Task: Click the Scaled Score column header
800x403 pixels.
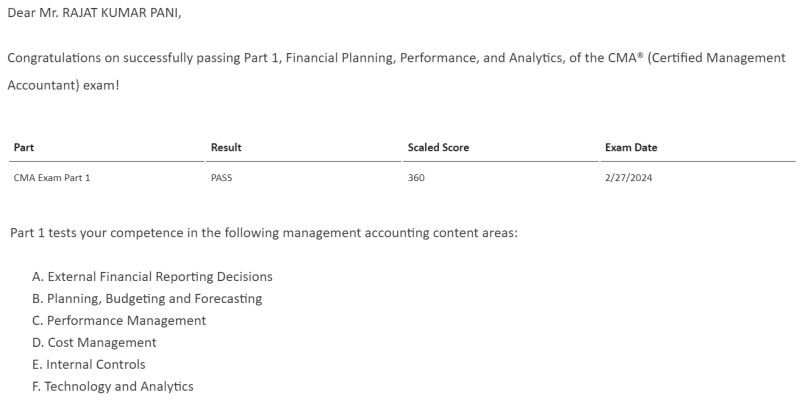Action: (438, 147)
